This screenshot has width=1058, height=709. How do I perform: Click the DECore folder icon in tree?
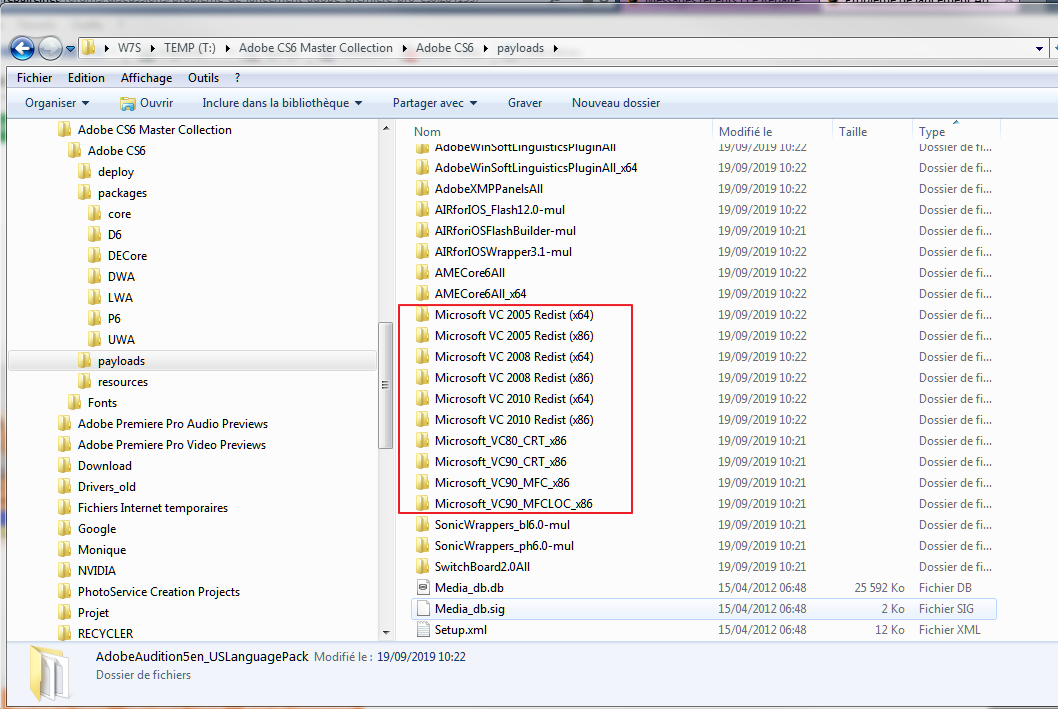[95, 255]
